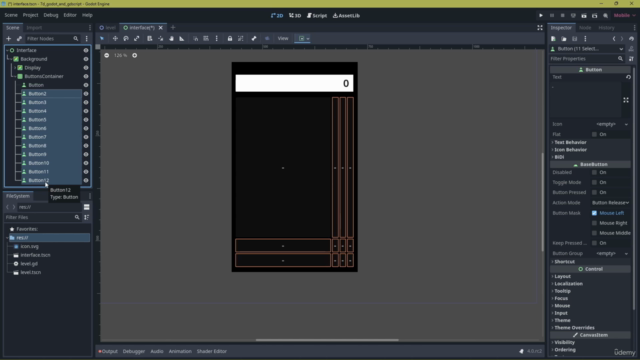Open the Debug menu

pyautogui.click(x=51, y=15)
